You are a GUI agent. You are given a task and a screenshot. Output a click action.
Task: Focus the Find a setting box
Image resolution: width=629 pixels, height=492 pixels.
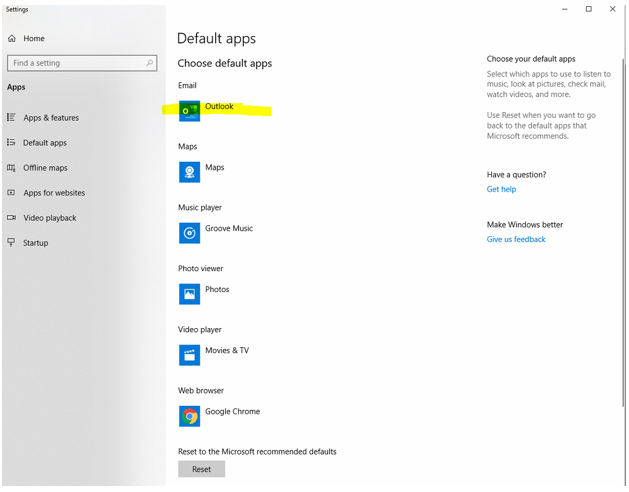coord(82,63)
